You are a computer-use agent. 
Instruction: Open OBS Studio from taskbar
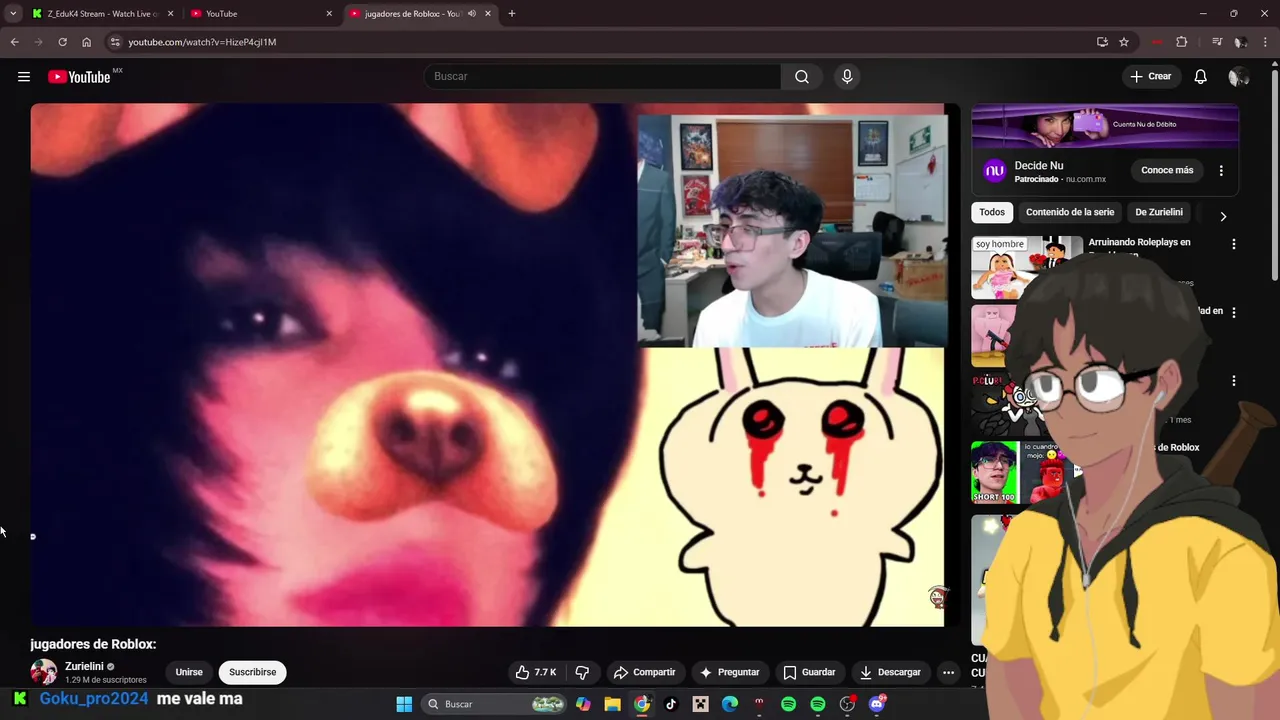point(847,704)
